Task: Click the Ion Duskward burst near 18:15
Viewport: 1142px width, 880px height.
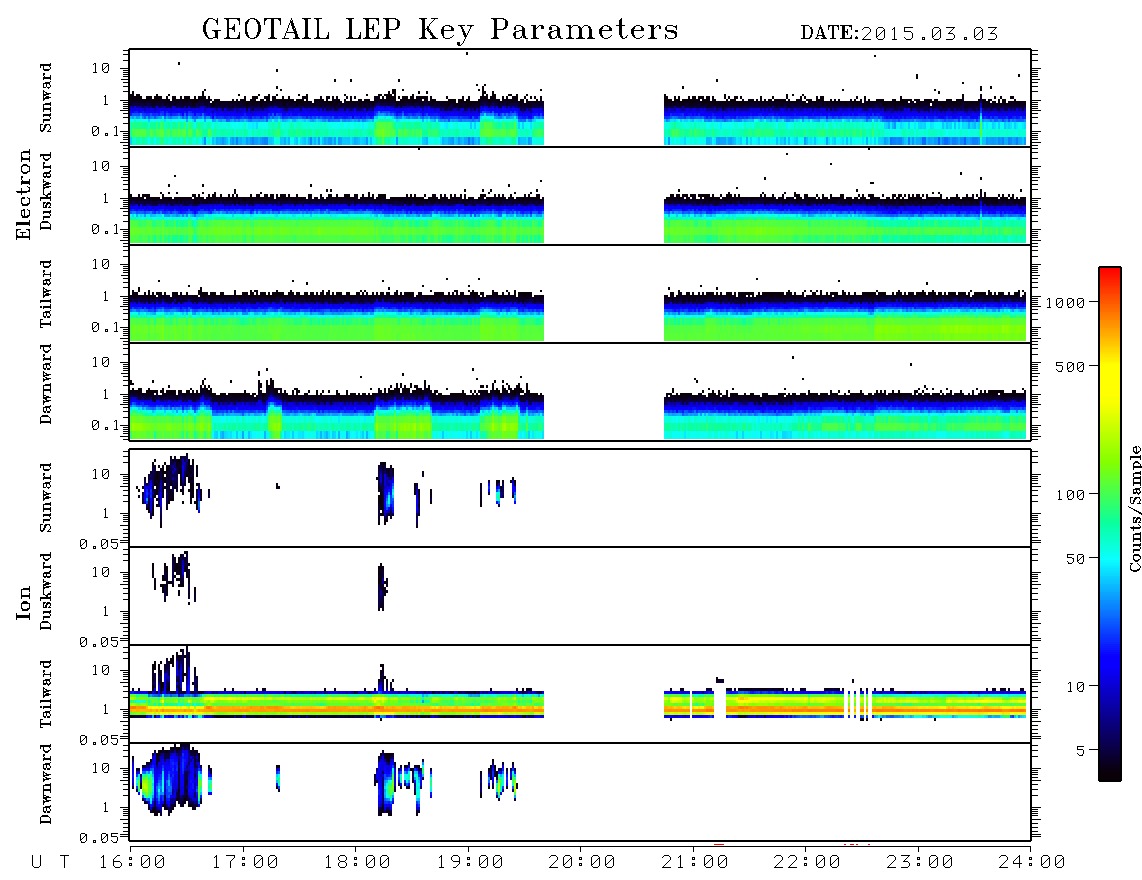Action: pyautogui.click(x=382, y=587)
